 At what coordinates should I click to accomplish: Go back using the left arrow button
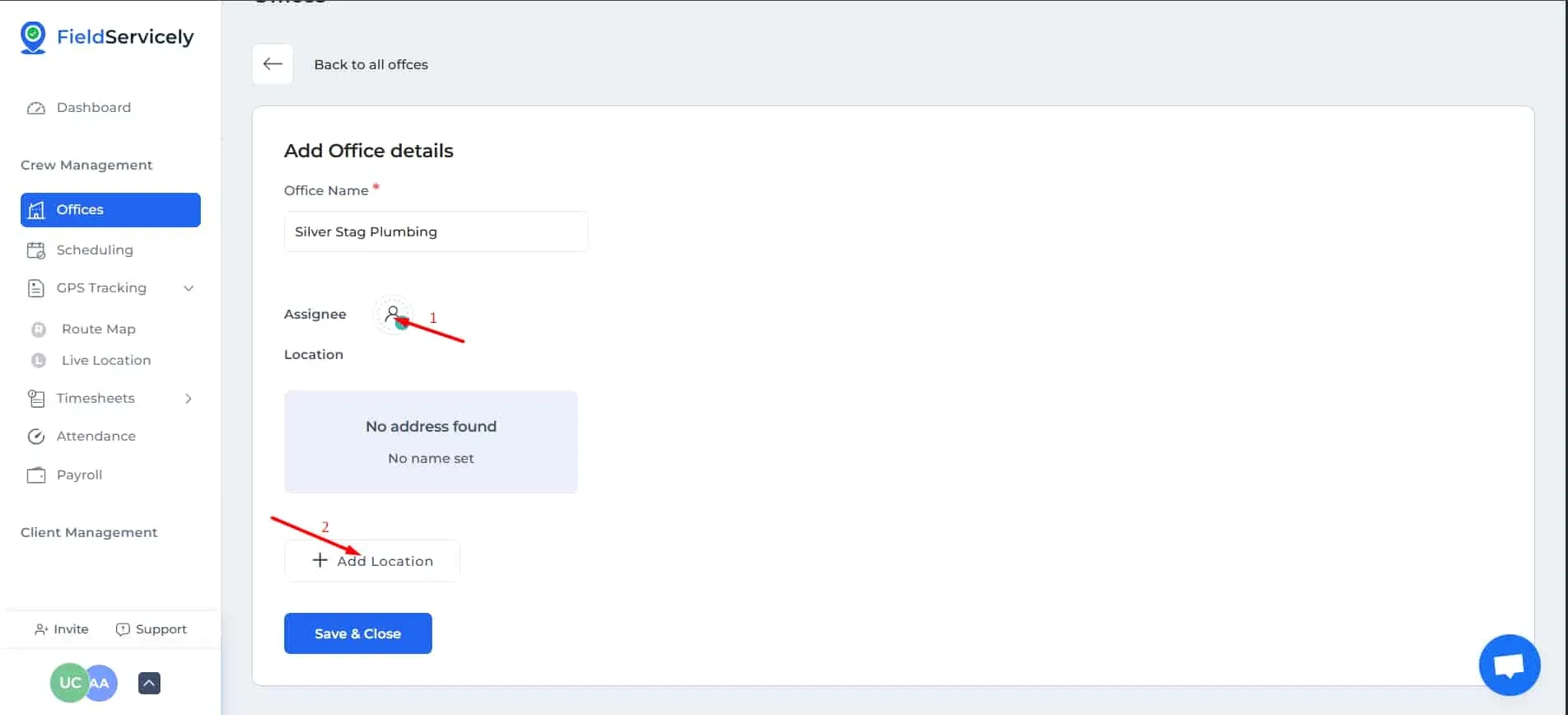[273, 64]
